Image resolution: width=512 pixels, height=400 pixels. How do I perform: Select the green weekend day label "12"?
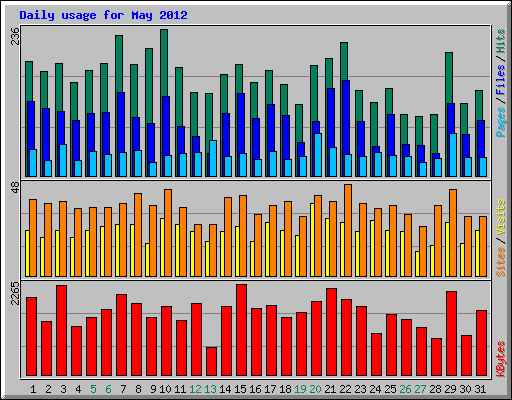click(x=195, y=389)
